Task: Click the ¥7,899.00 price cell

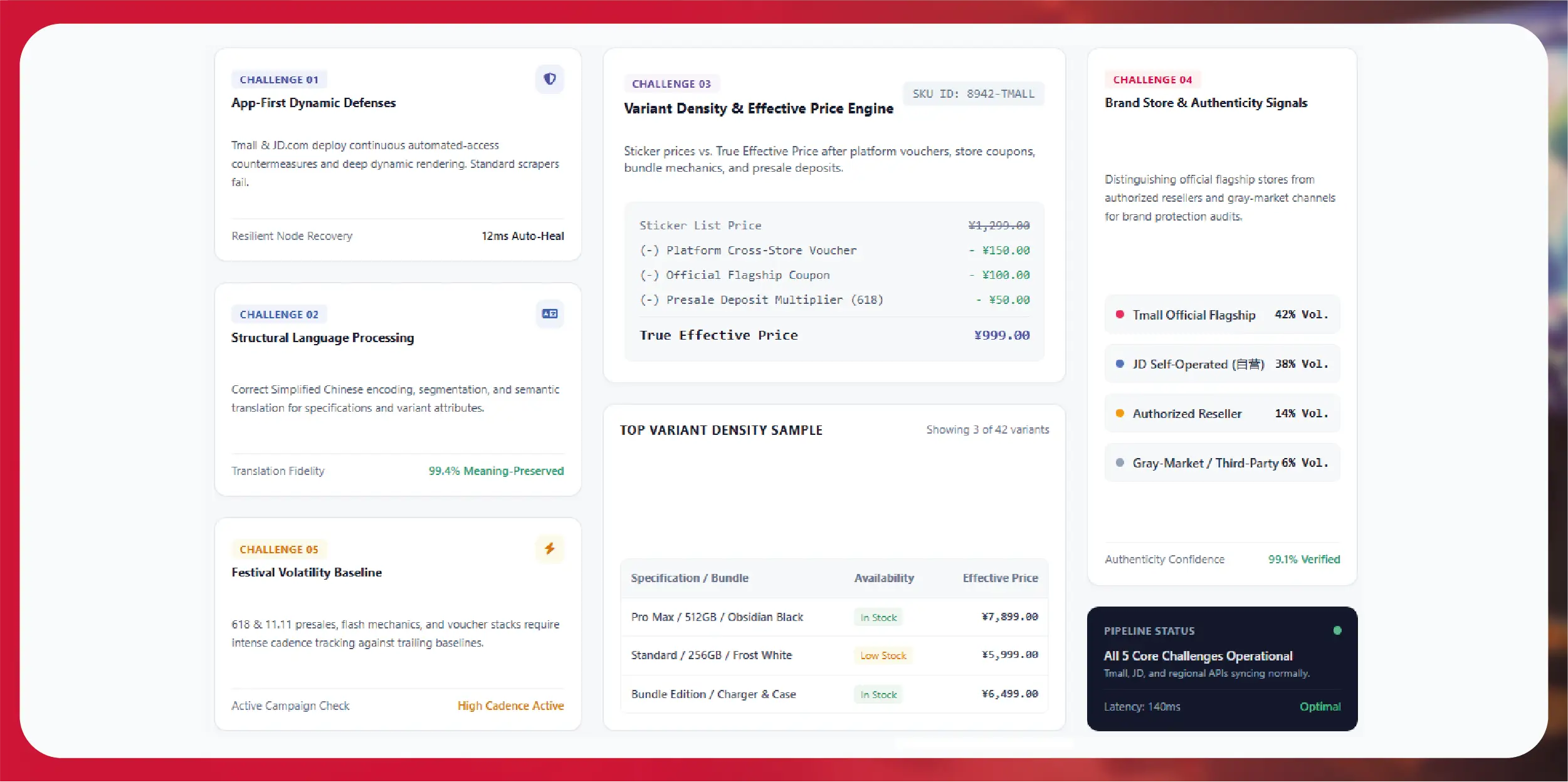Action: point(1010,617)
